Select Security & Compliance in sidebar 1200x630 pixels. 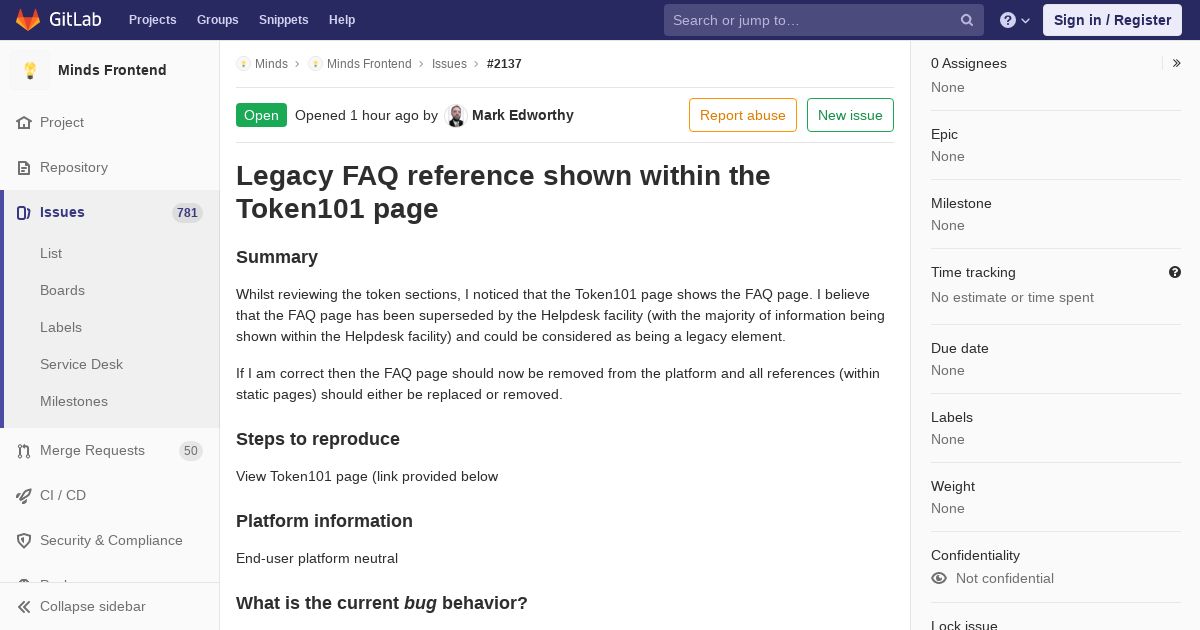pyautogui.click(x=110, y=540)
